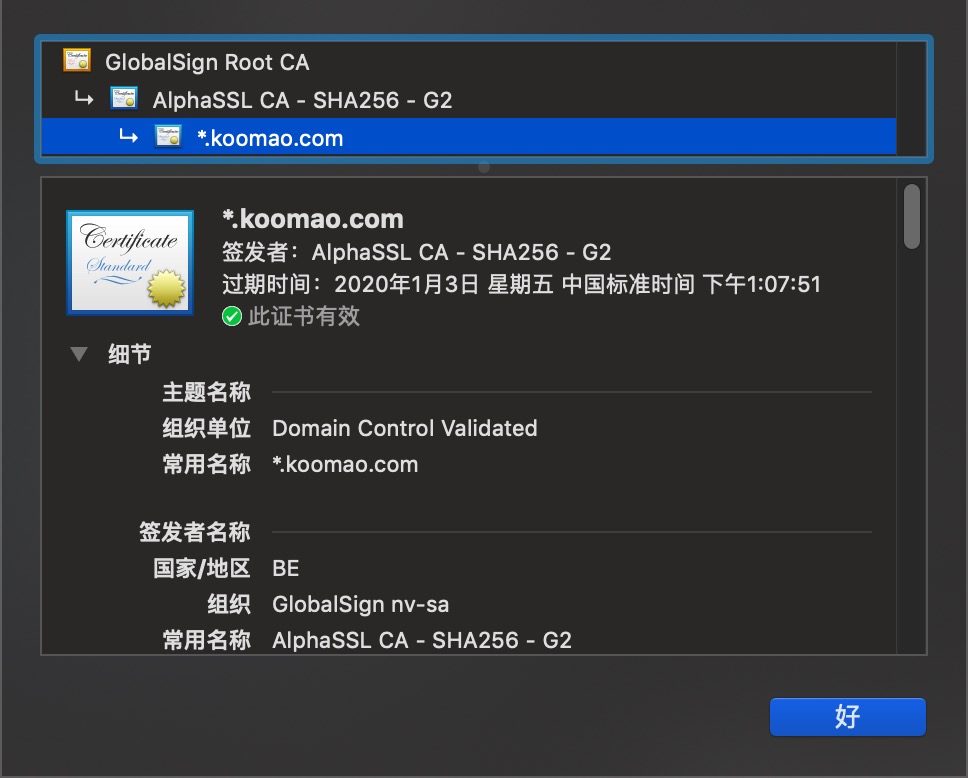Click issuer common name AlphaSSL CA value
The image size is (968, 778).
tap(422, 640)
